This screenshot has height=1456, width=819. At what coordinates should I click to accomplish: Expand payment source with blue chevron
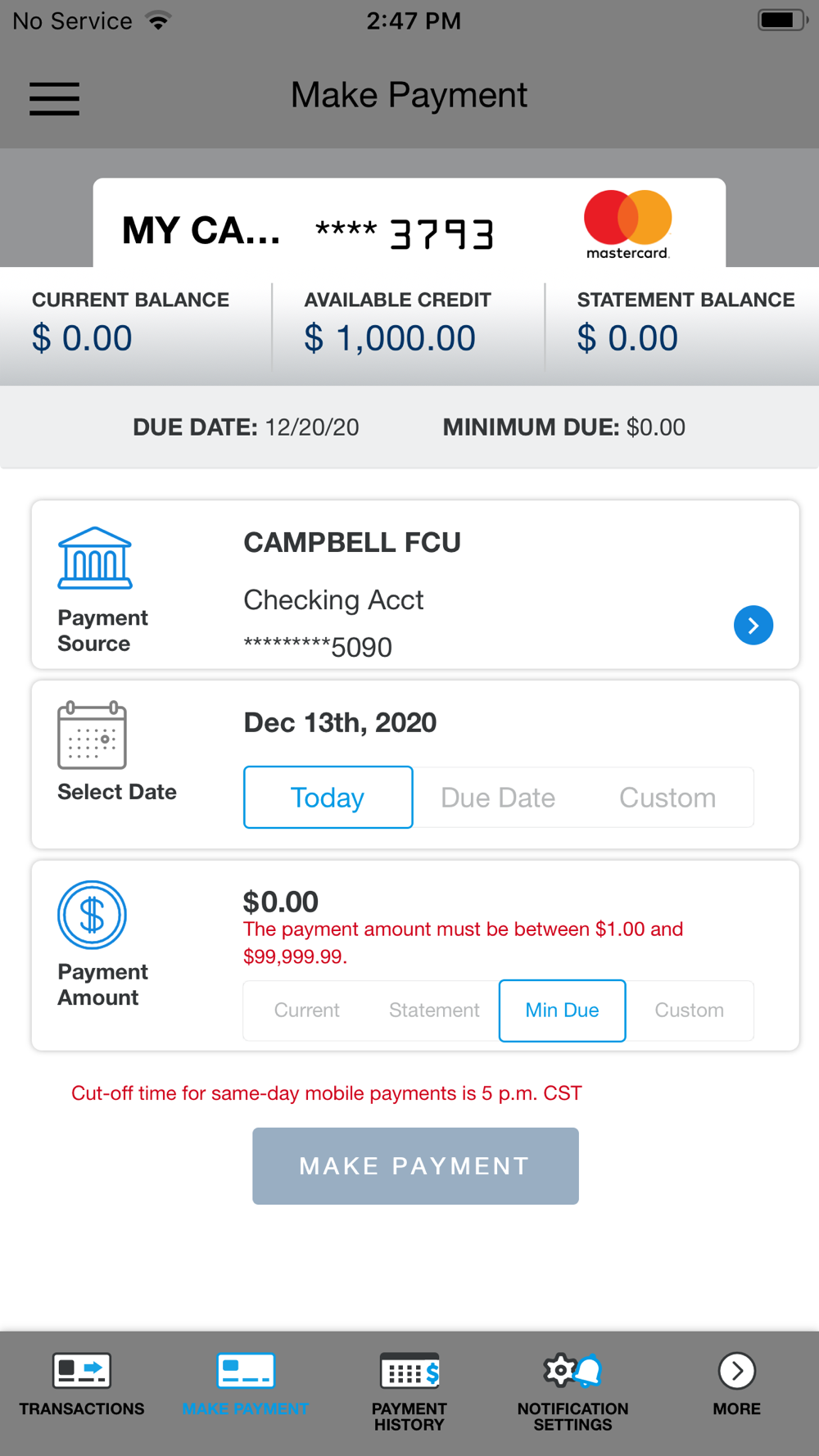tap(753, 626)
